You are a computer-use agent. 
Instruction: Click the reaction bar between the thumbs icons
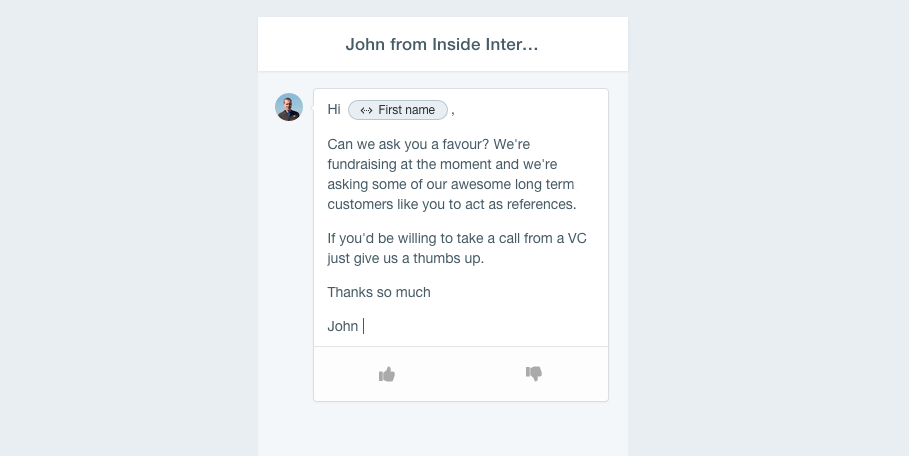(x=460, y=374)
